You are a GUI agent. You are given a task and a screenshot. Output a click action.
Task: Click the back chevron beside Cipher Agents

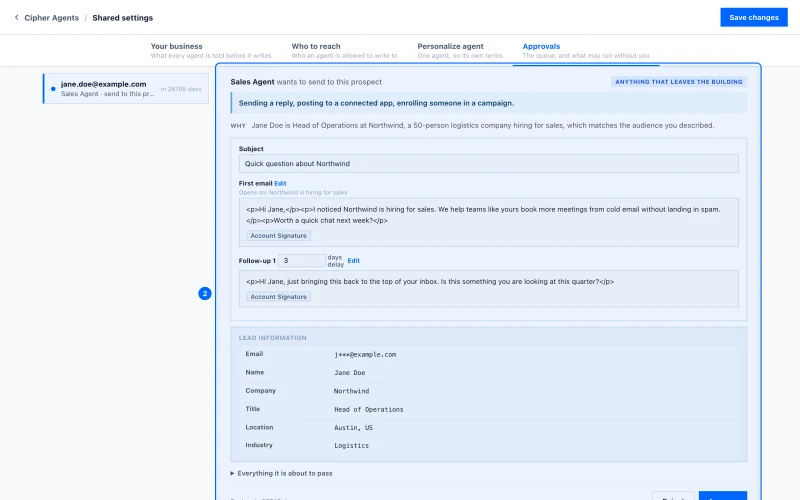tap(16, 18)
